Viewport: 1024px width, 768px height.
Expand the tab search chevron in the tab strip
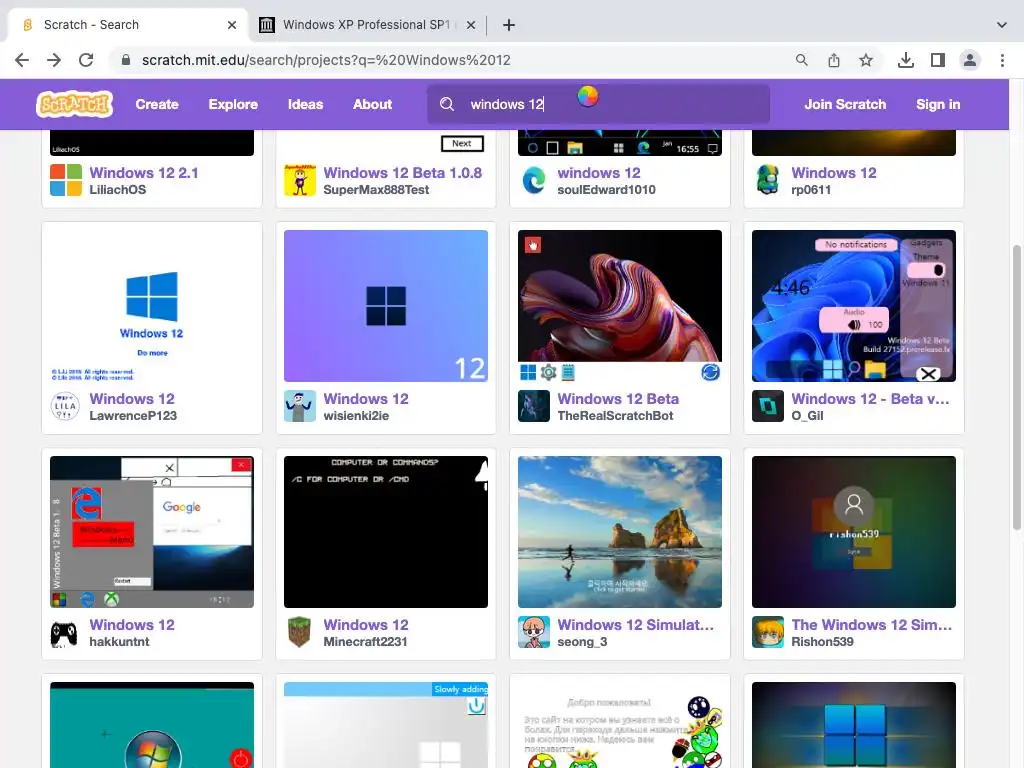tap(1002, 25)
